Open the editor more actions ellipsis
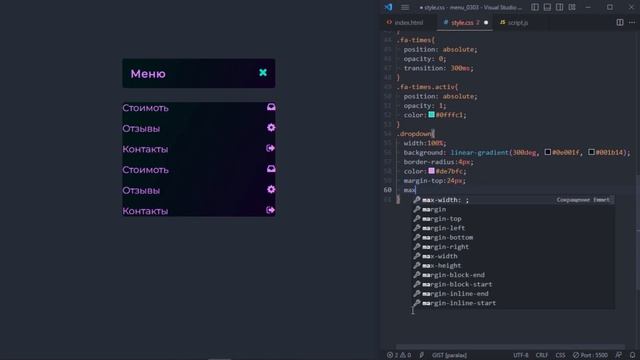The width and height of the screenshot is (640, 360). (x=632, y=22)
